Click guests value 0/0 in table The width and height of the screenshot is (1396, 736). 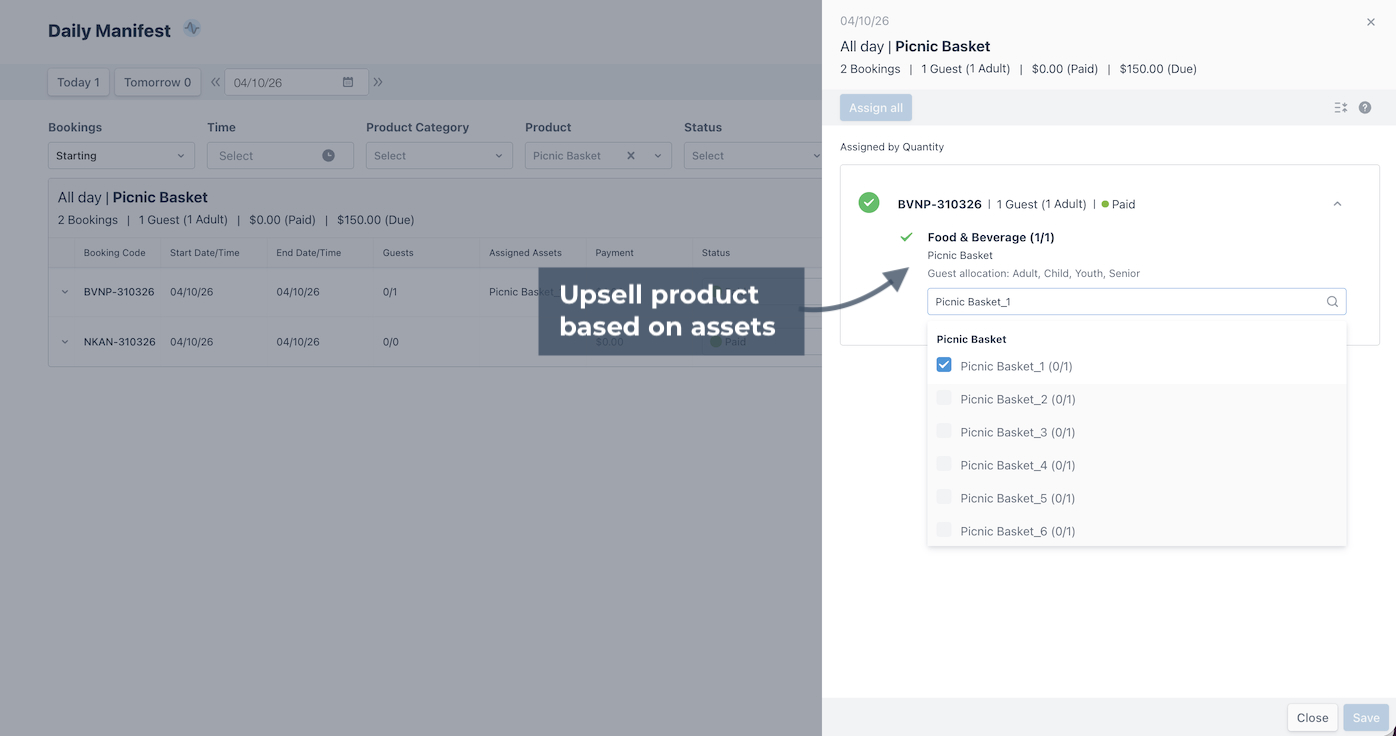391,342
